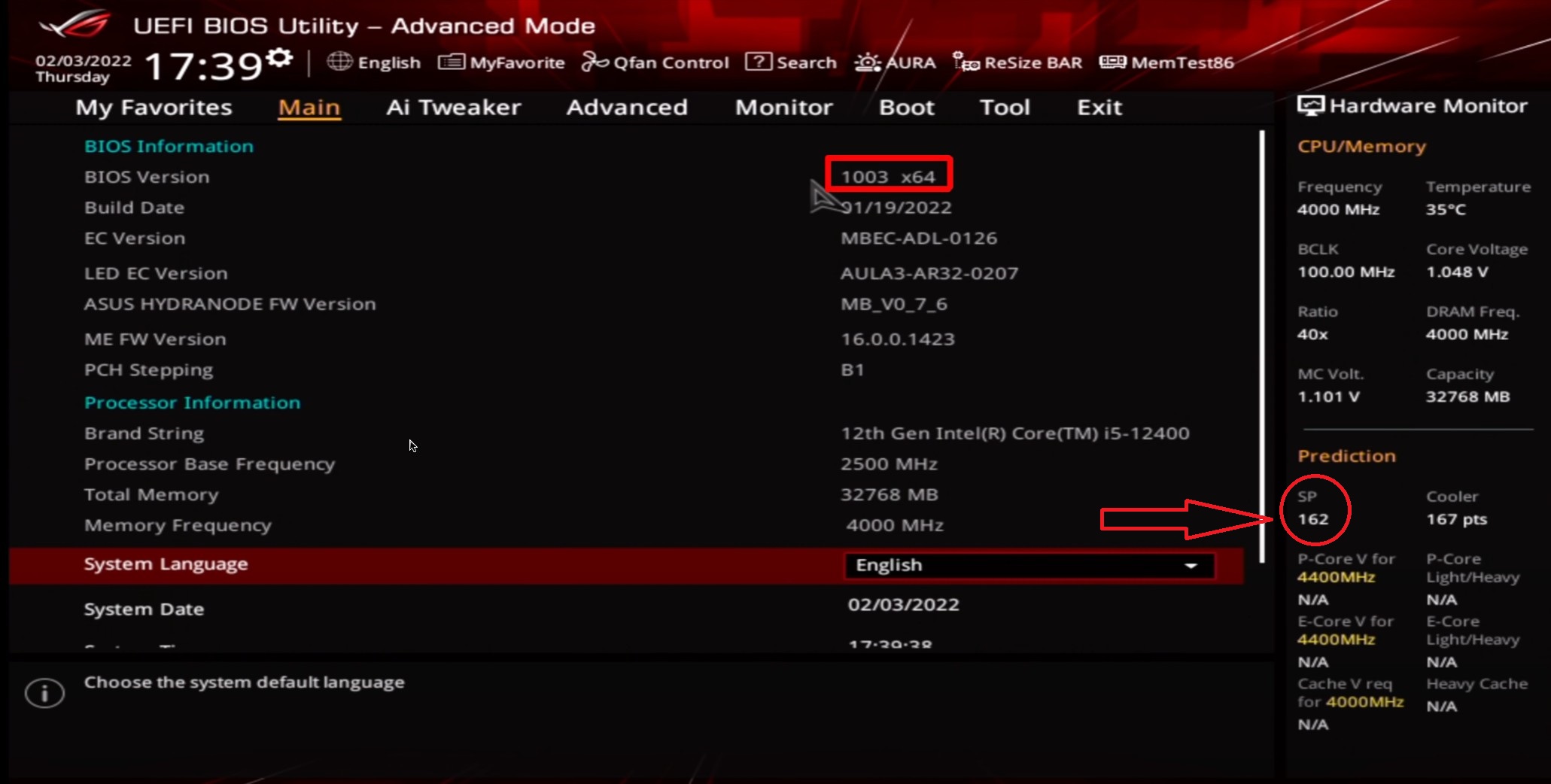Toggle ReSize BAR support
Image resolution: width=1551 pixels, height=784 pixels.
1017,62
